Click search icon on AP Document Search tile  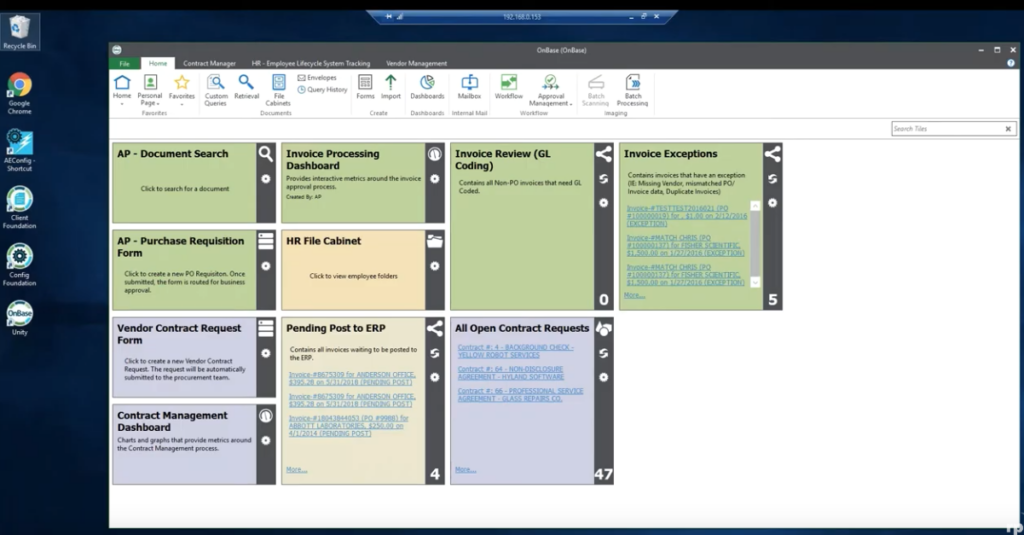point(265,154)
